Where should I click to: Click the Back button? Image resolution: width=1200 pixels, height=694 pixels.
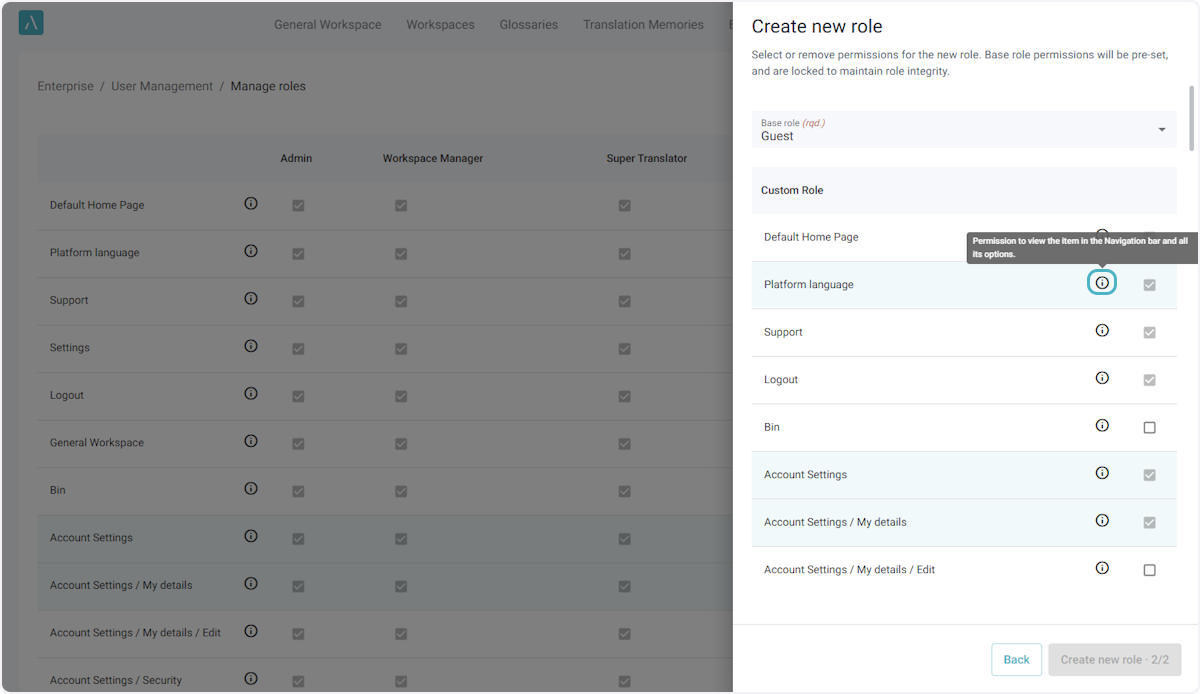(1016, 660)
